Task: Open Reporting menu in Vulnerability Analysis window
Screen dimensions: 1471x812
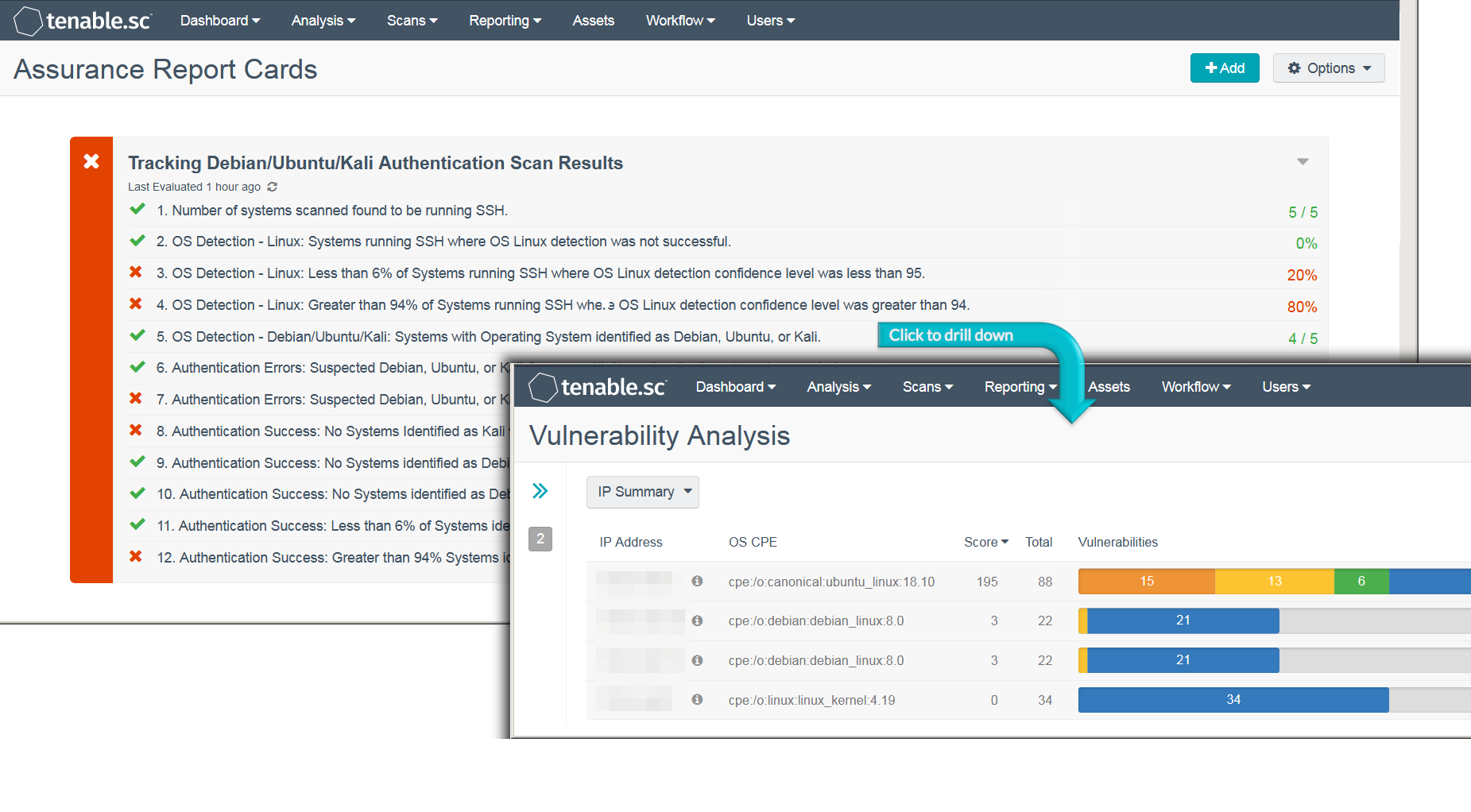Action: coord(1021,387)
